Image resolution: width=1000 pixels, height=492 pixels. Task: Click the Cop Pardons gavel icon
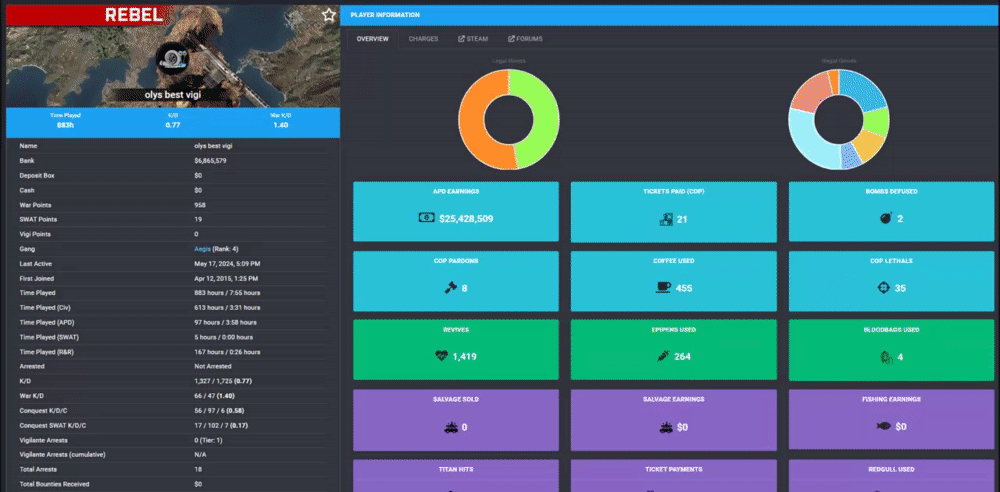click(450, 288)
